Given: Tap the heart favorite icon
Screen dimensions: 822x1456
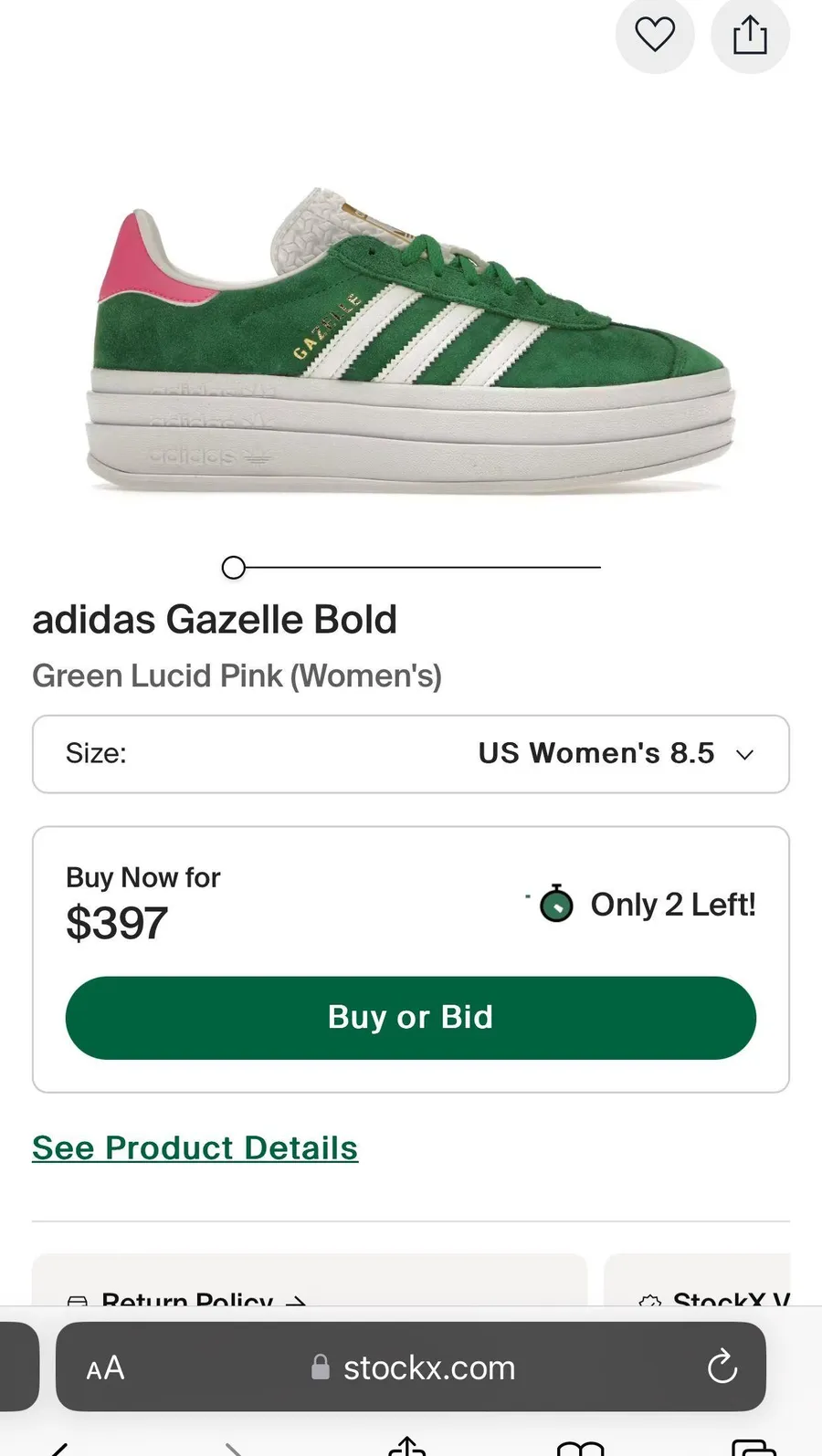Looking at the screenshot, I should 655,35.
